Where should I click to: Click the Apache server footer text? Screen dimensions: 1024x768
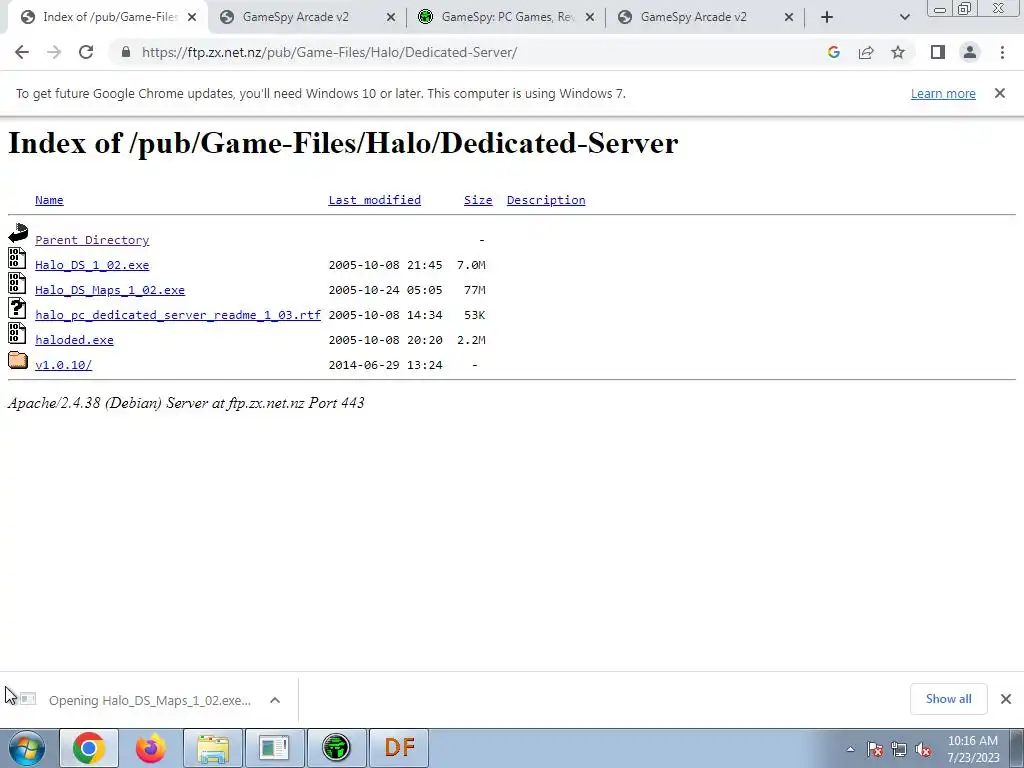click(x=186, y=403)
